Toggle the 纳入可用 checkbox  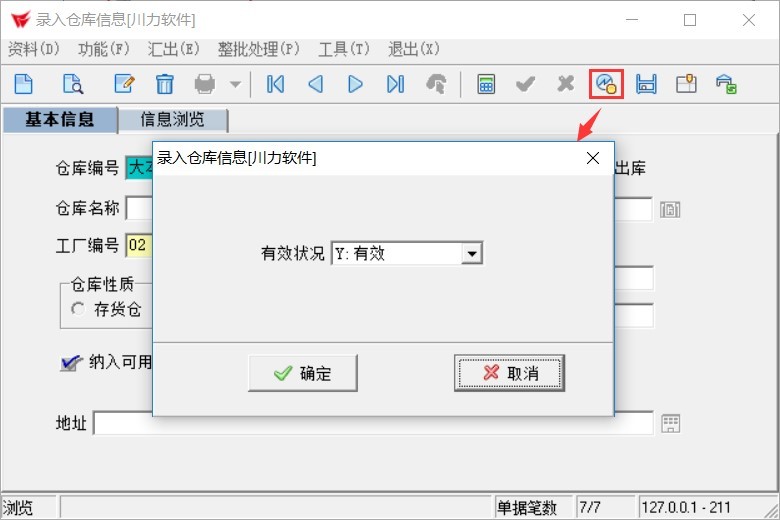point(70,362)
